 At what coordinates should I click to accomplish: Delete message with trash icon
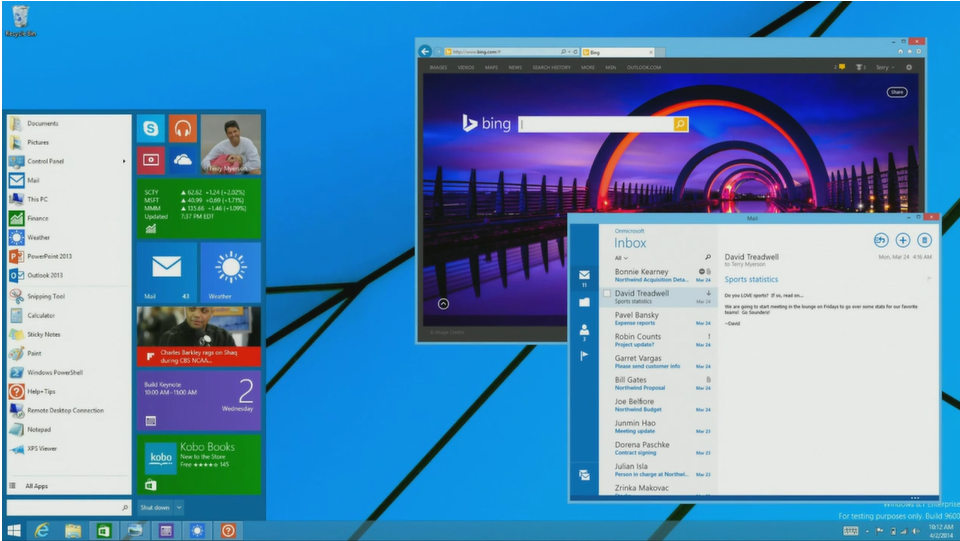[924, 241]
